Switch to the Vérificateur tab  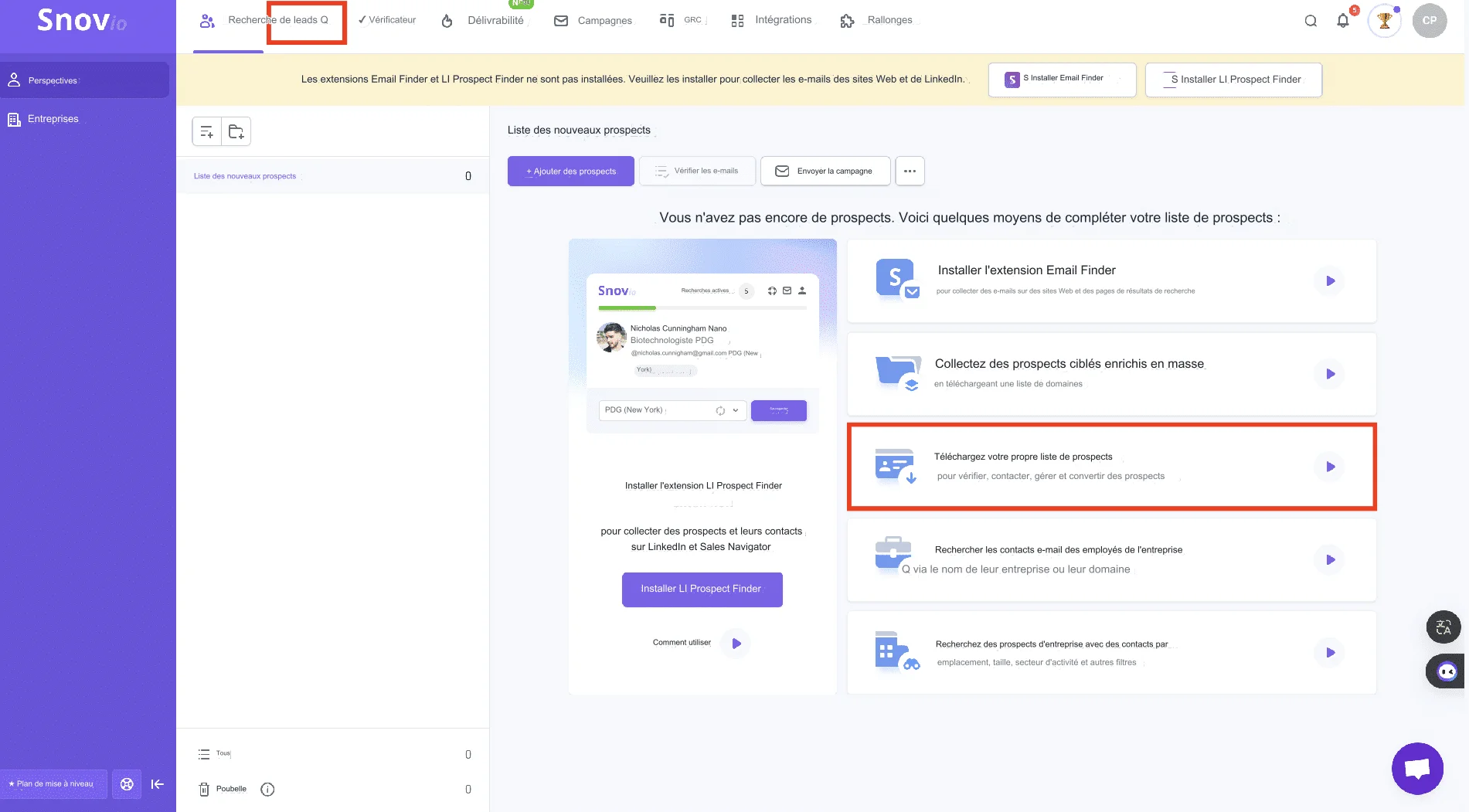pyautogui.click(x=387, y=20)
